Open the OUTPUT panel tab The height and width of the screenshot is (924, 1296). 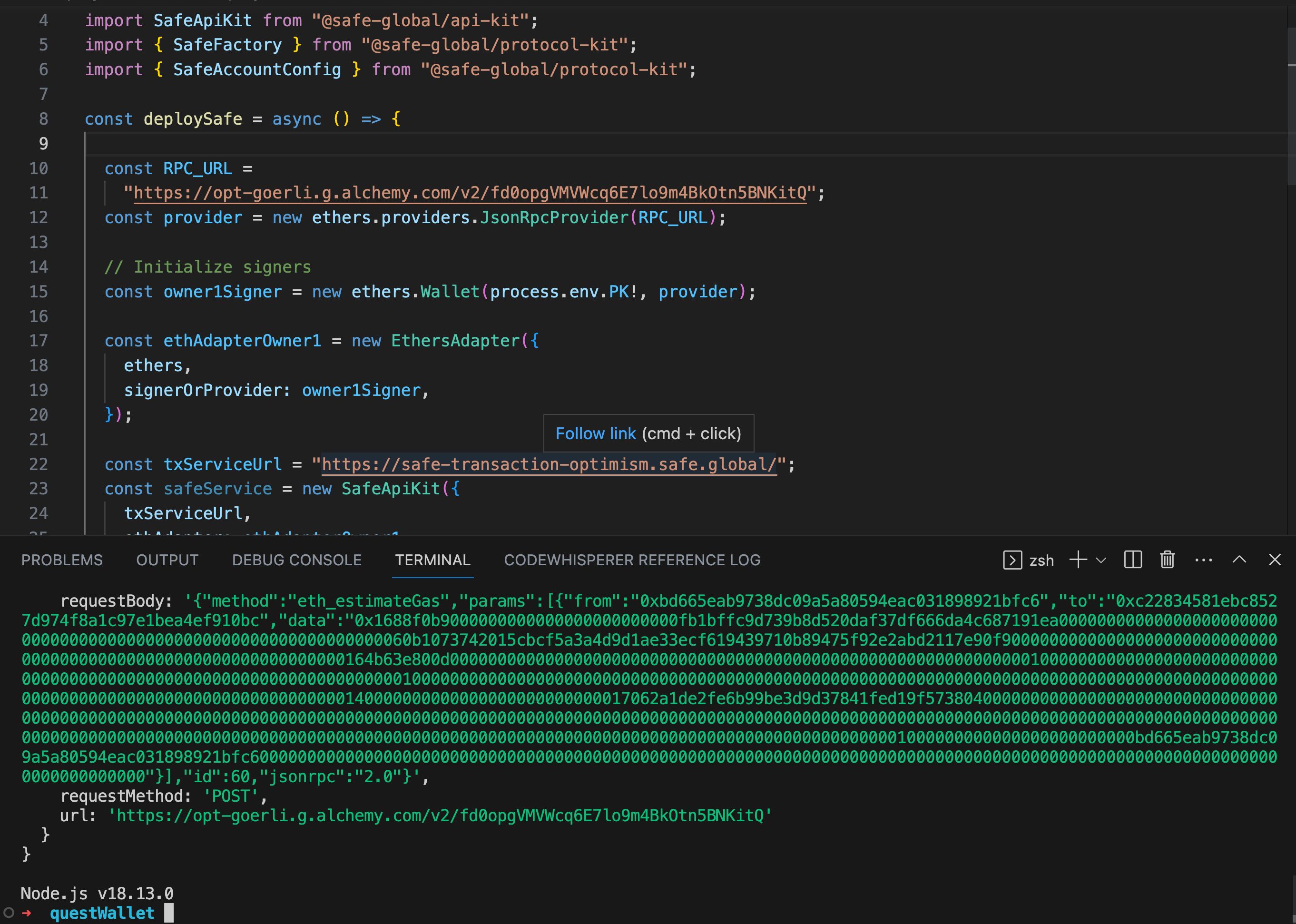click(167, 560)
